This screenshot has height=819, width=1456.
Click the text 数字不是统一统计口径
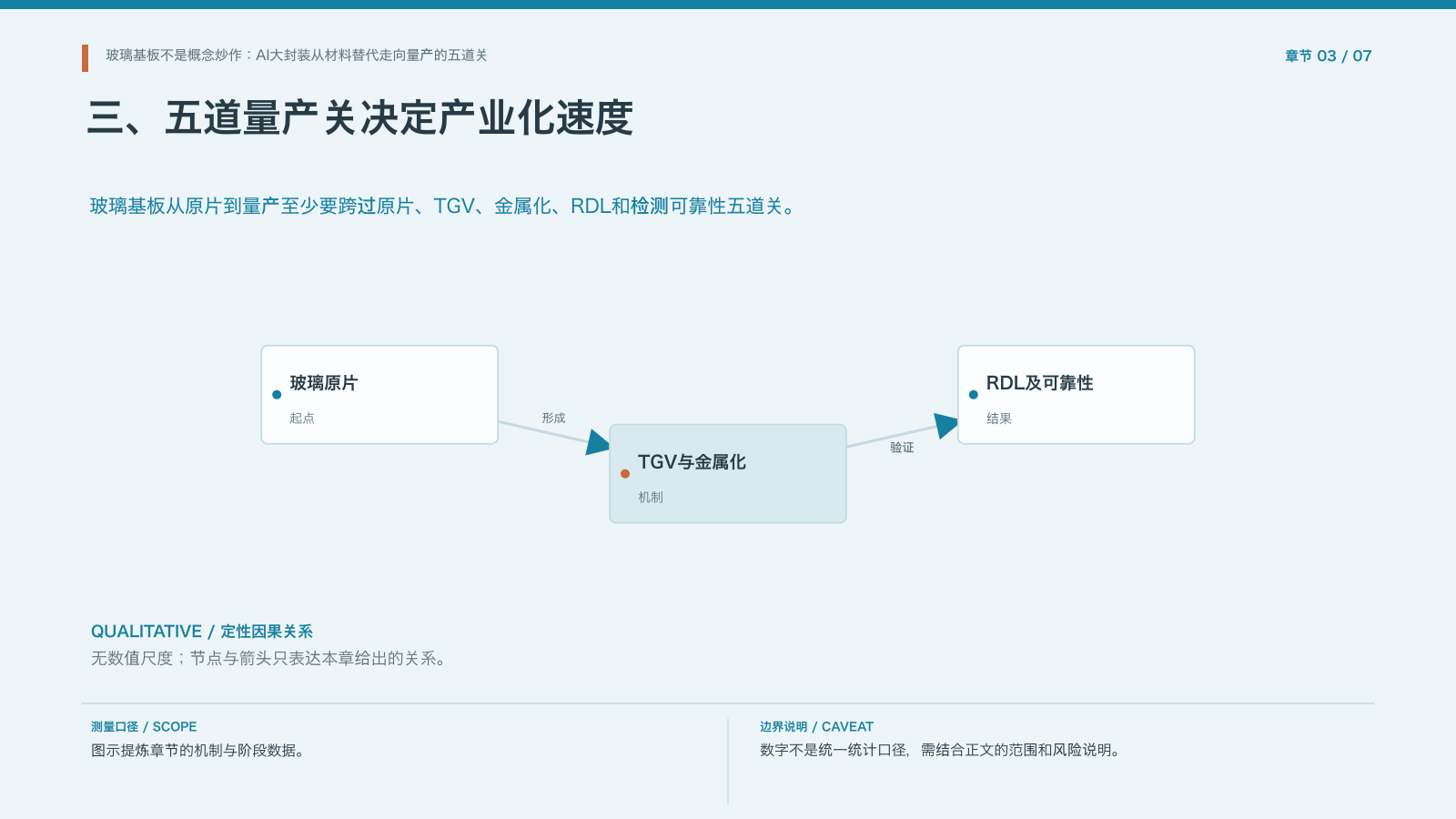(x=834, y=751)
